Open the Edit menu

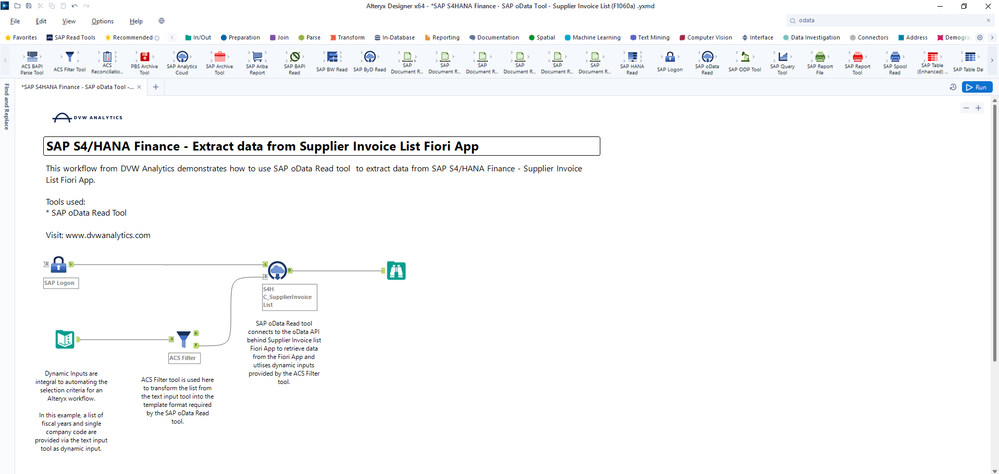(41, 21)
